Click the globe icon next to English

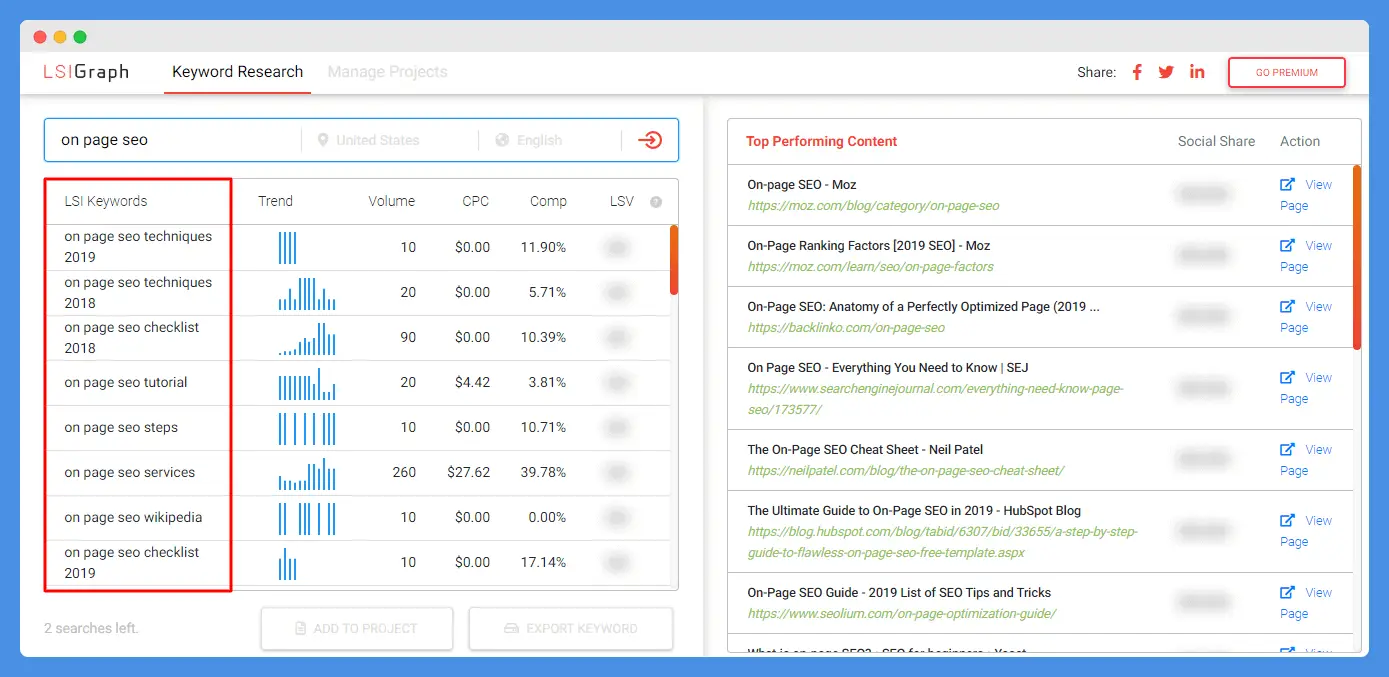[503, 140]
